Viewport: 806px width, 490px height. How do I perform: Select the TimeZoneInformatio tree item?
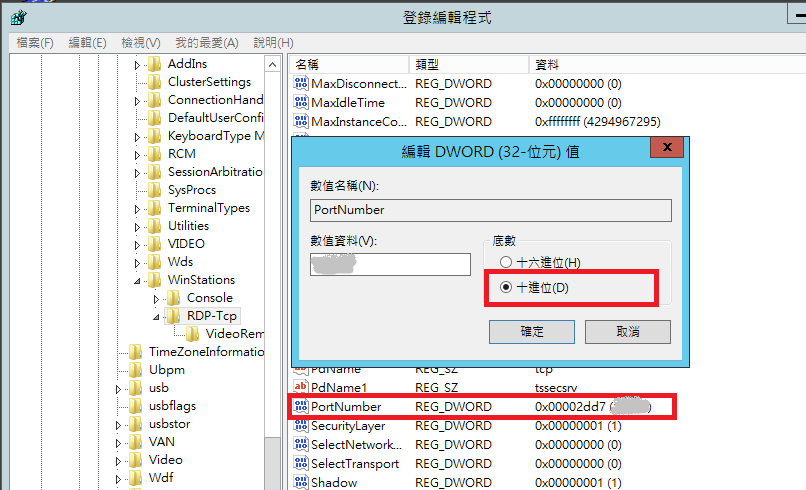206,352
